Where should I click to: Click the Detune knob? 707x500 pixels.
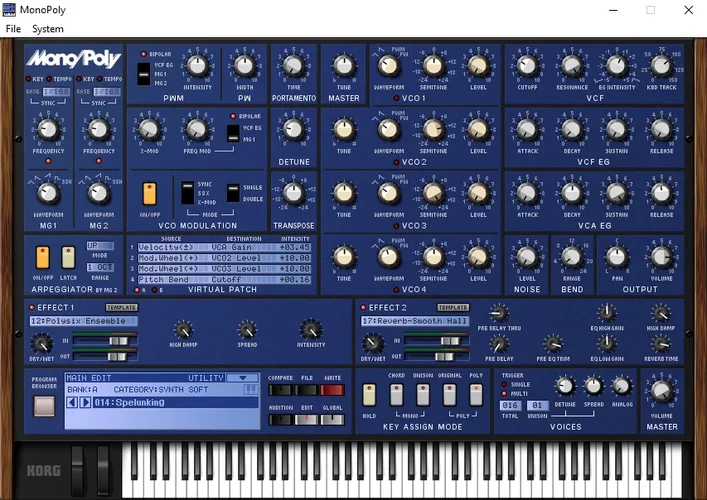(x=294, y=130)
